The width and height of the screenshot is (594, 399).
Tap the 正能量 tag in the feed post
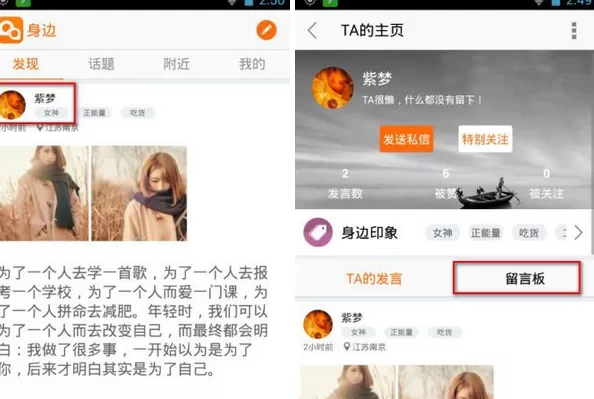tap(94, 113)
